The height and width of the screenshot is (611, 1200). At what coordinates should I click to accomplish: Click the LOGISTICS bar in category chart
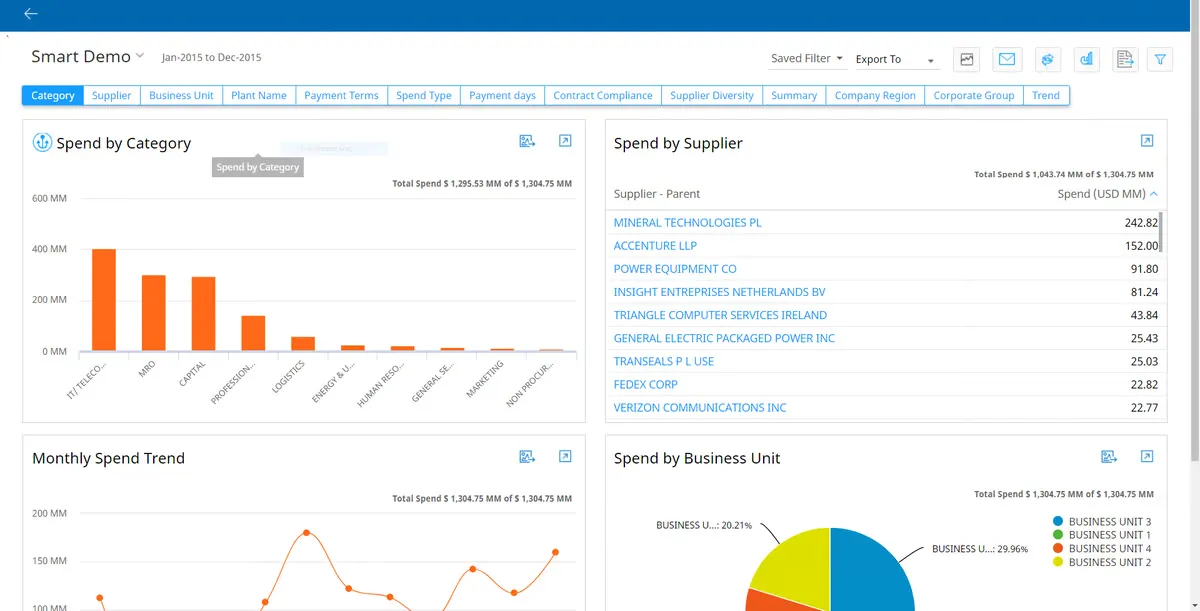(303, 344)
